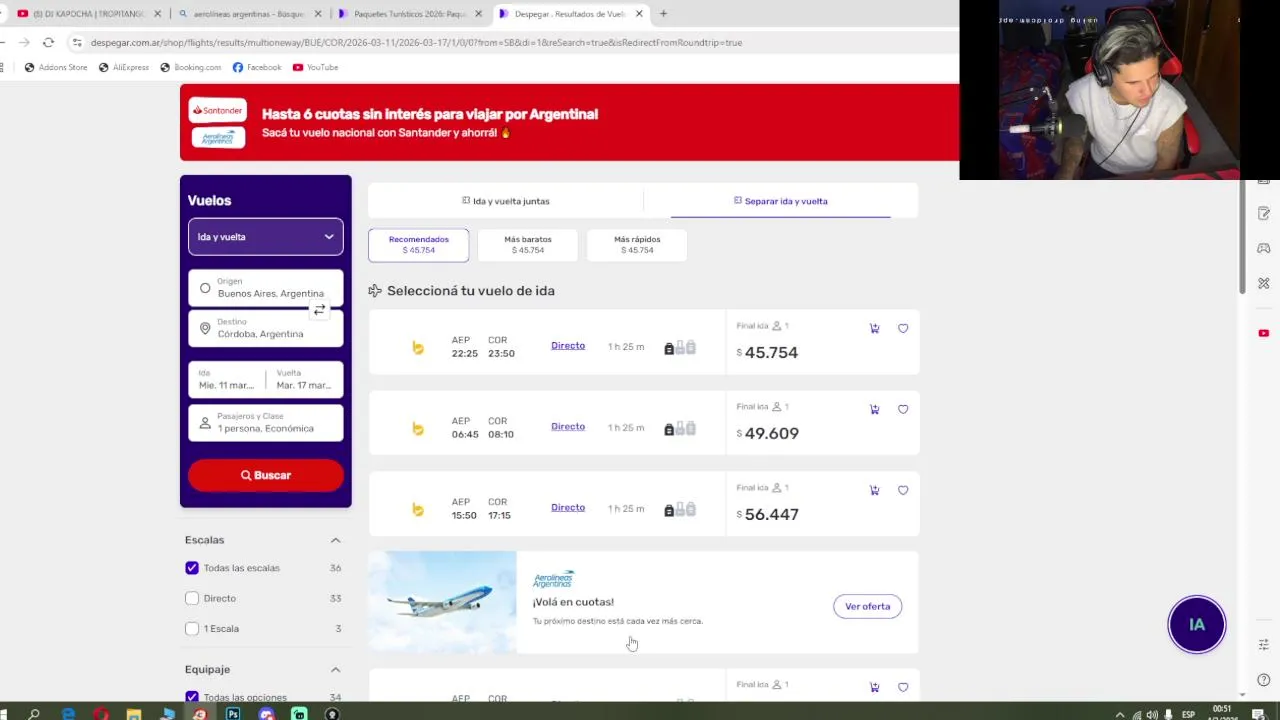Add the 45.754 flight to cart

point(874,328)
